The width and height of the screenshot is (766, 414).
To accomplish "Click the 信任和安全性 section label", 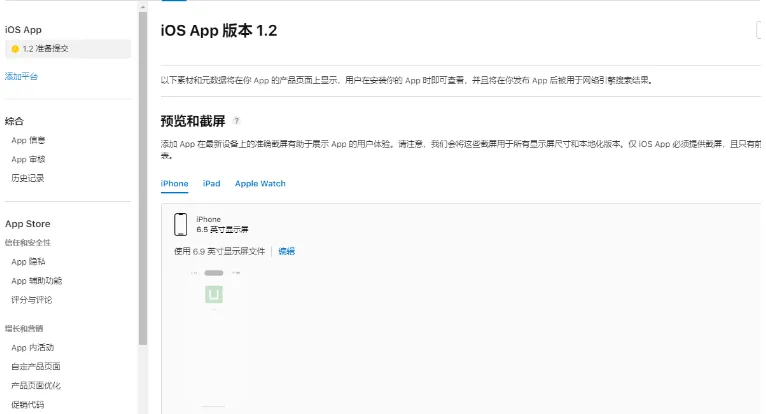I will coord(28,242).
